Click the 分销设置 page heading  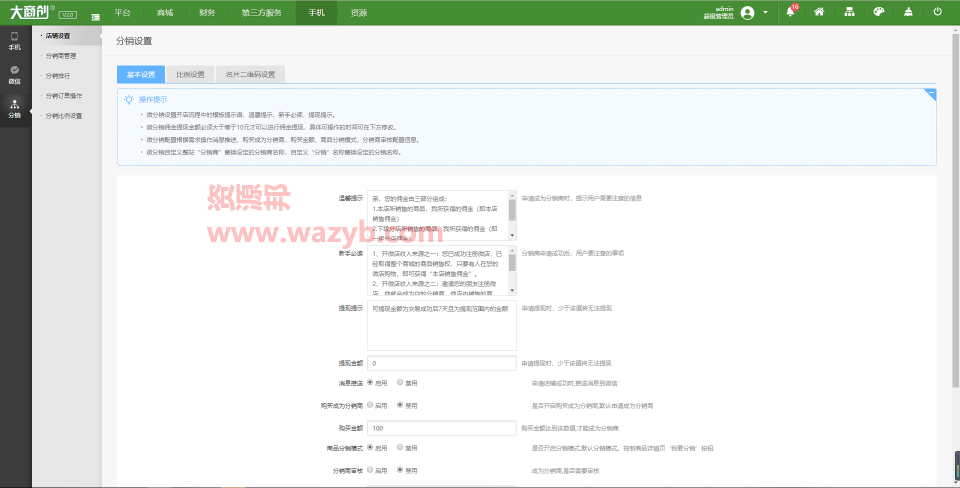(x=133, y=41)
